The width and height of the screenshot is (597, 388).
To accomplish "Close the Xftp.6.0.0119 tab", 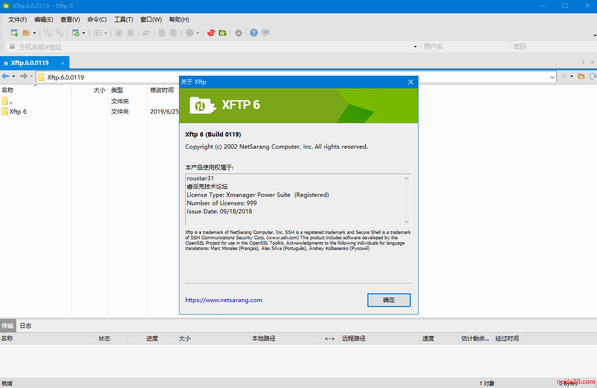I will click(x=62, y=63).
